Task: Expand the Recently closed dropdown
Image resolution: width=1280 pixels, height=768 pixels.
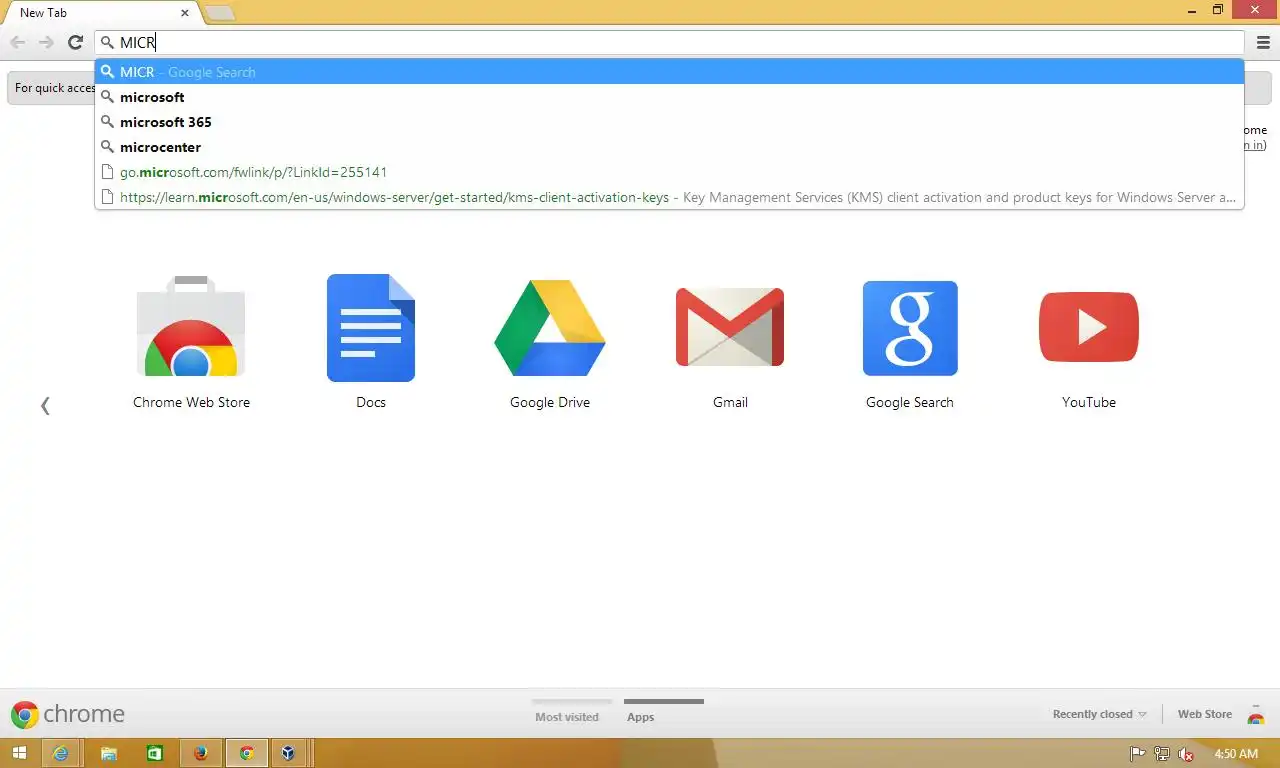Action: click(1099, 714)
